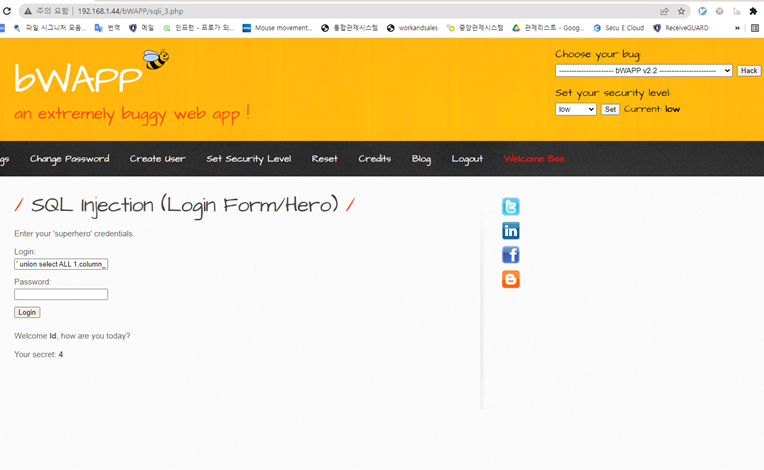Viewport: 764px width, 470px height.
Task: Click the 'Welcome Id, how are you today?' text
Action: pyautogui.click(x=72, y=336)
